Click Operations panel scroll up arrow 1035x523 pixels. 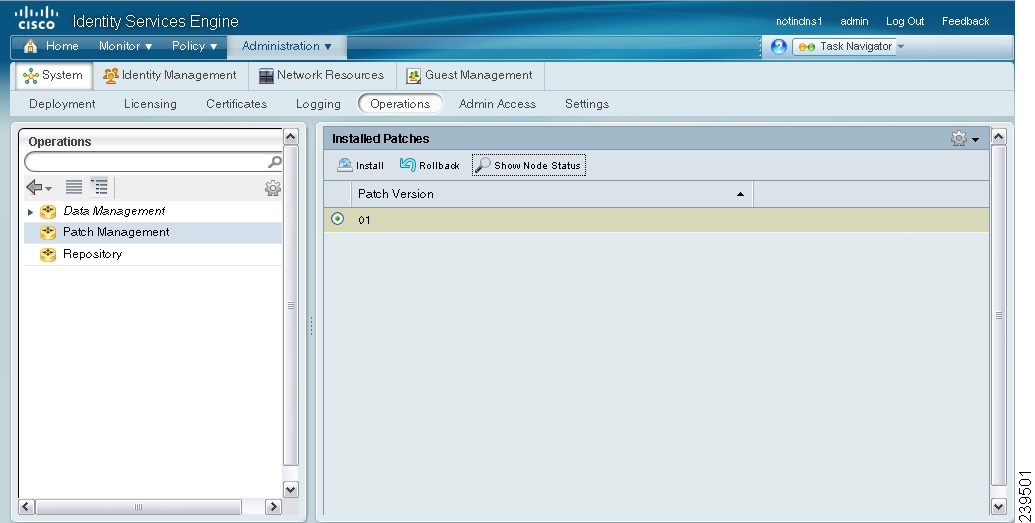[x=290, y=137]
